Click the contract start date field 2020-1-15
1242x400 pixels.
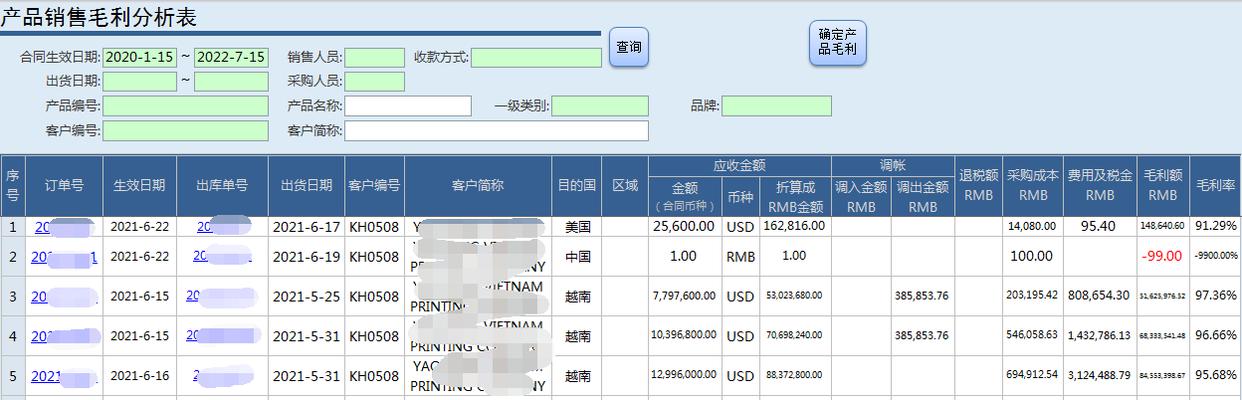pos(140,58)
